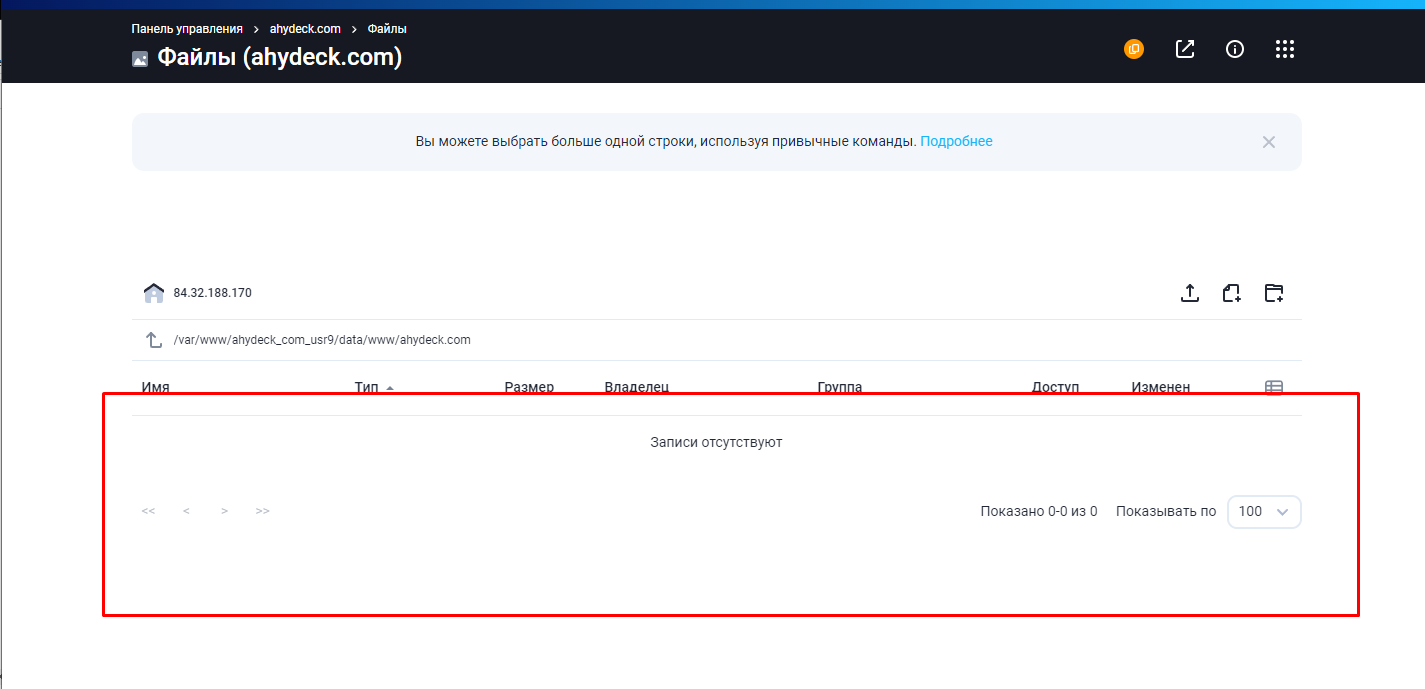Click the Файлы page title icon
Viewport: 1425px width, 689px height.
coord(140,59)
